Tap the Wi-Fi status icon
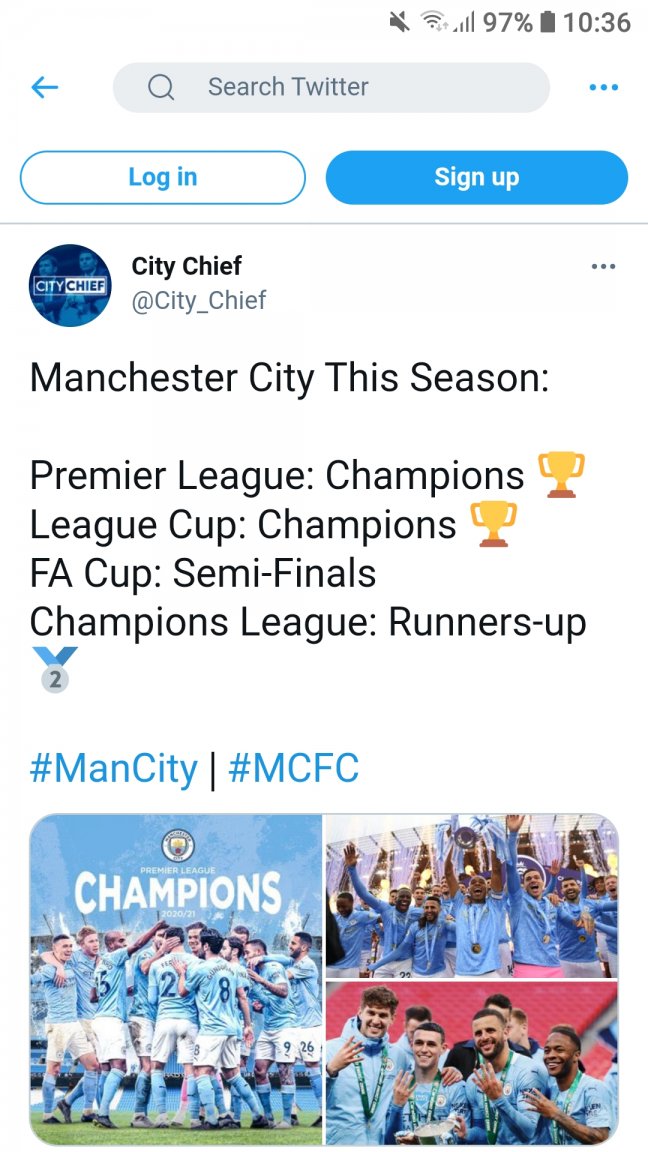 click(433, 22)
